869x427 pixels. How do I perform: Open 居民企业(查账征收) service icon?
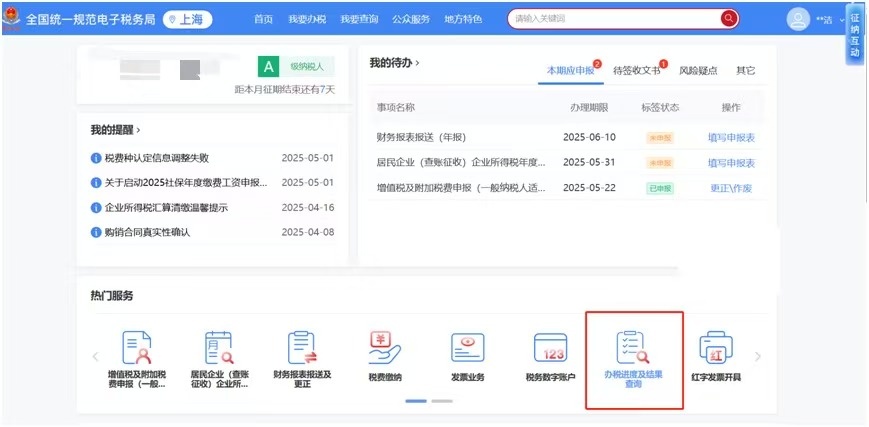(x=219, y=350)
